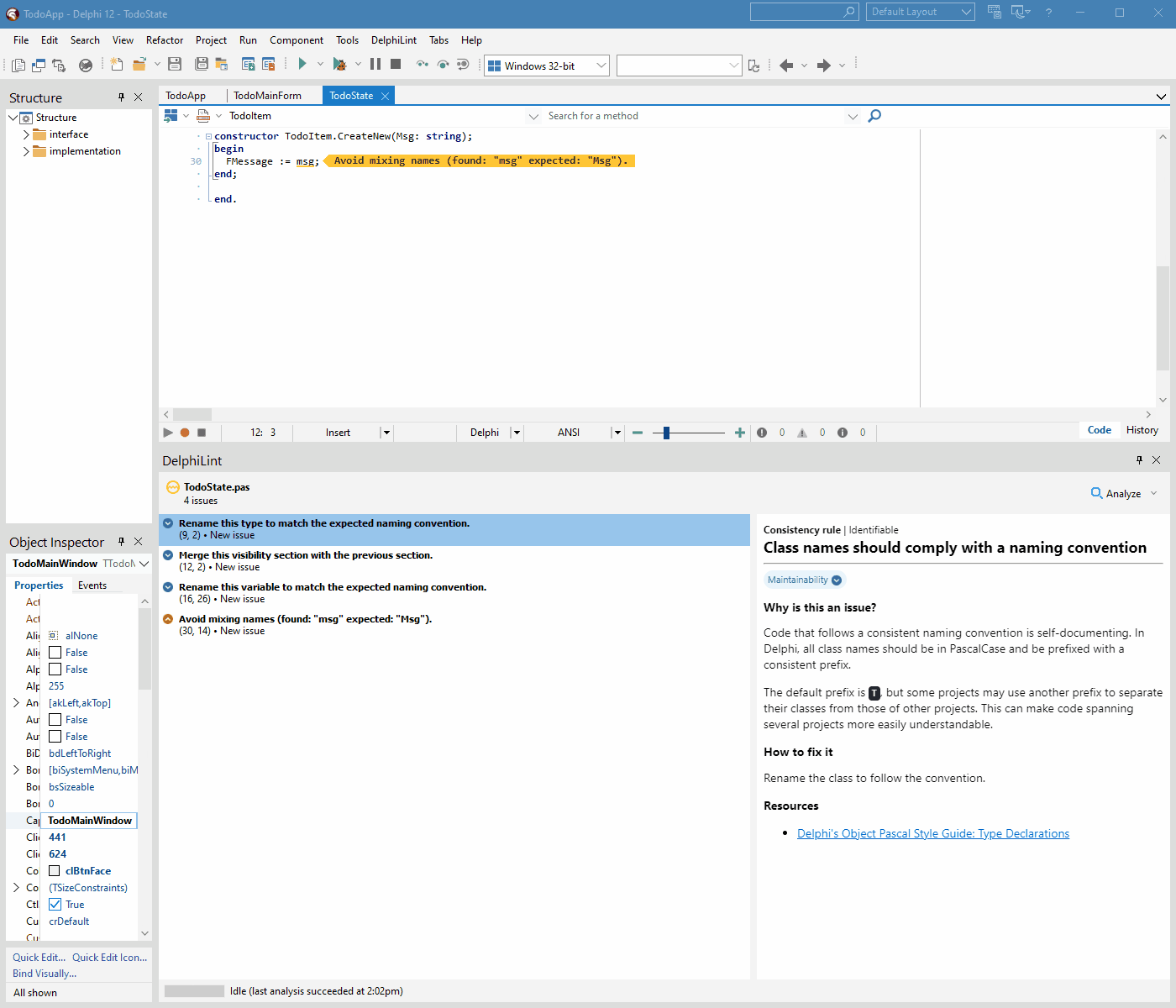The image size is (1176, 1008).
Task: Toggle the clBtnFace color checkbox
Action: [x=55, y=871]
